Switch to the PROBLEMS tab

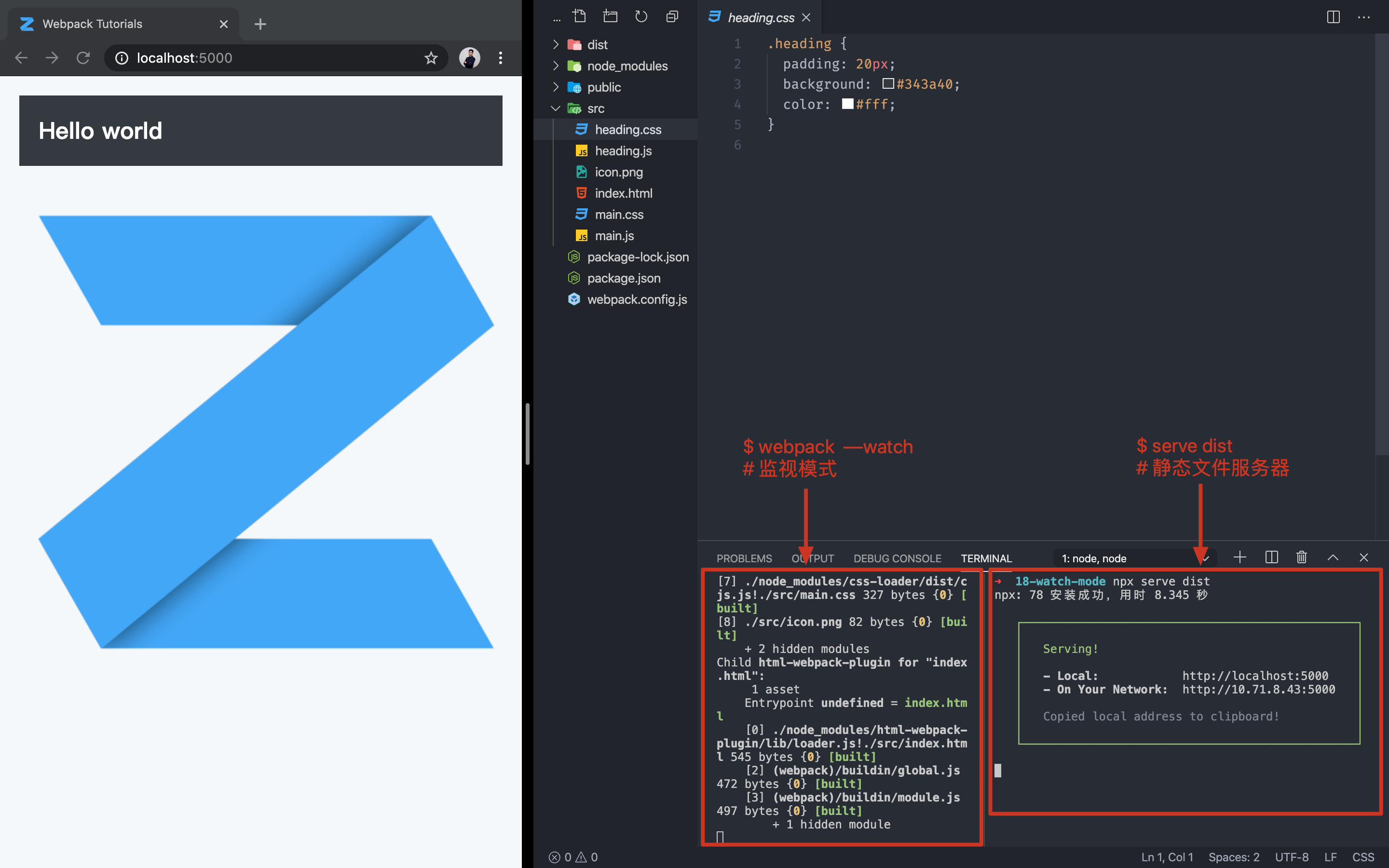[x=744, y=558]
